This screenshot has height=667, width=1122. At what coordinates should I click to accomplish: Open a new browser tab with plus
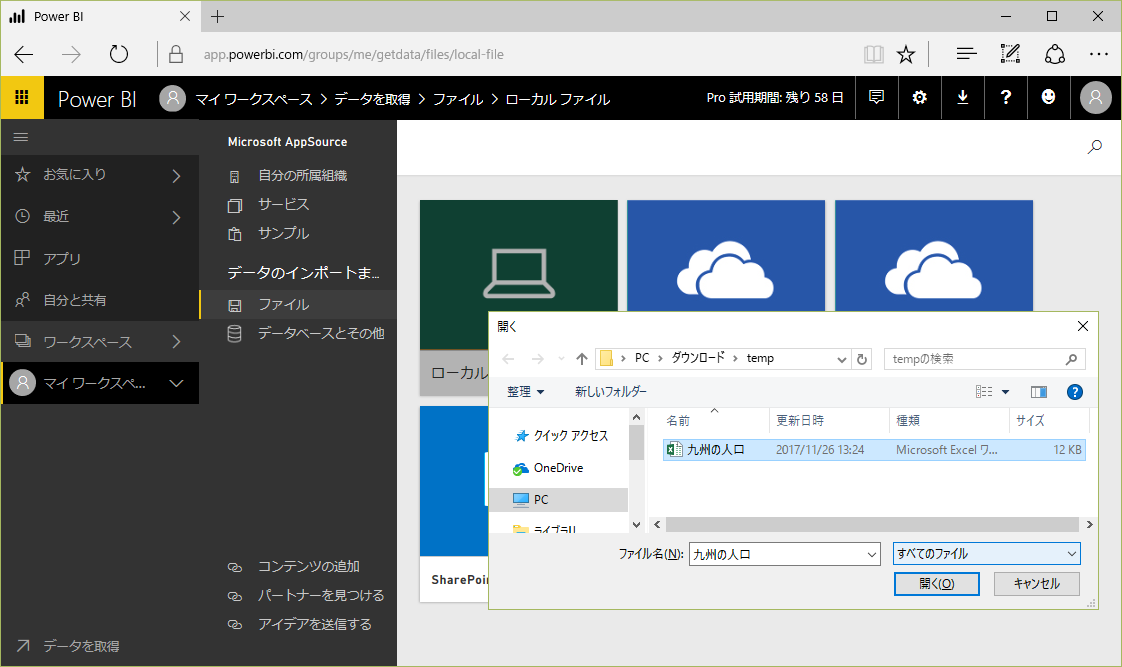click(x=218, y=16)
